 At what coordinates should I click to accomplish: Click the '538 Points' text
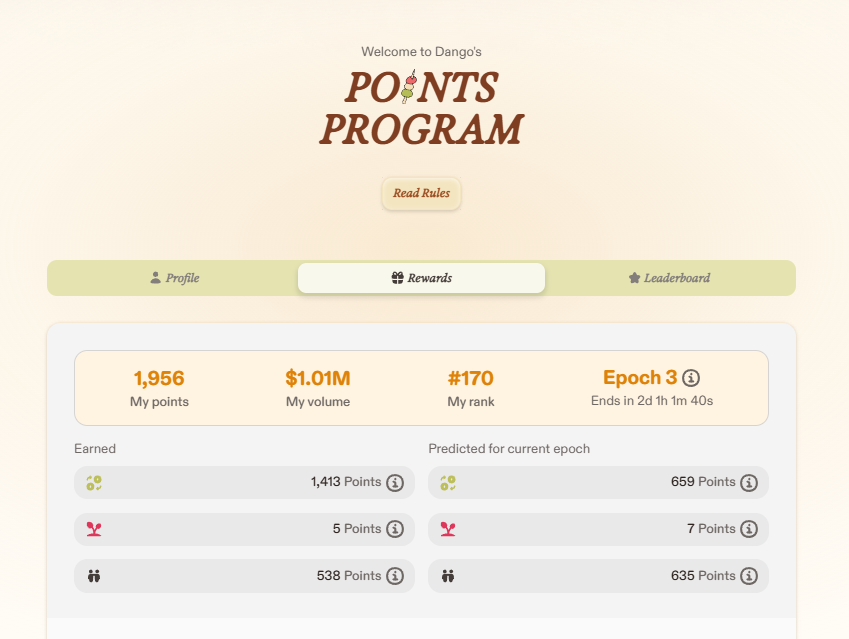(349, 575)
